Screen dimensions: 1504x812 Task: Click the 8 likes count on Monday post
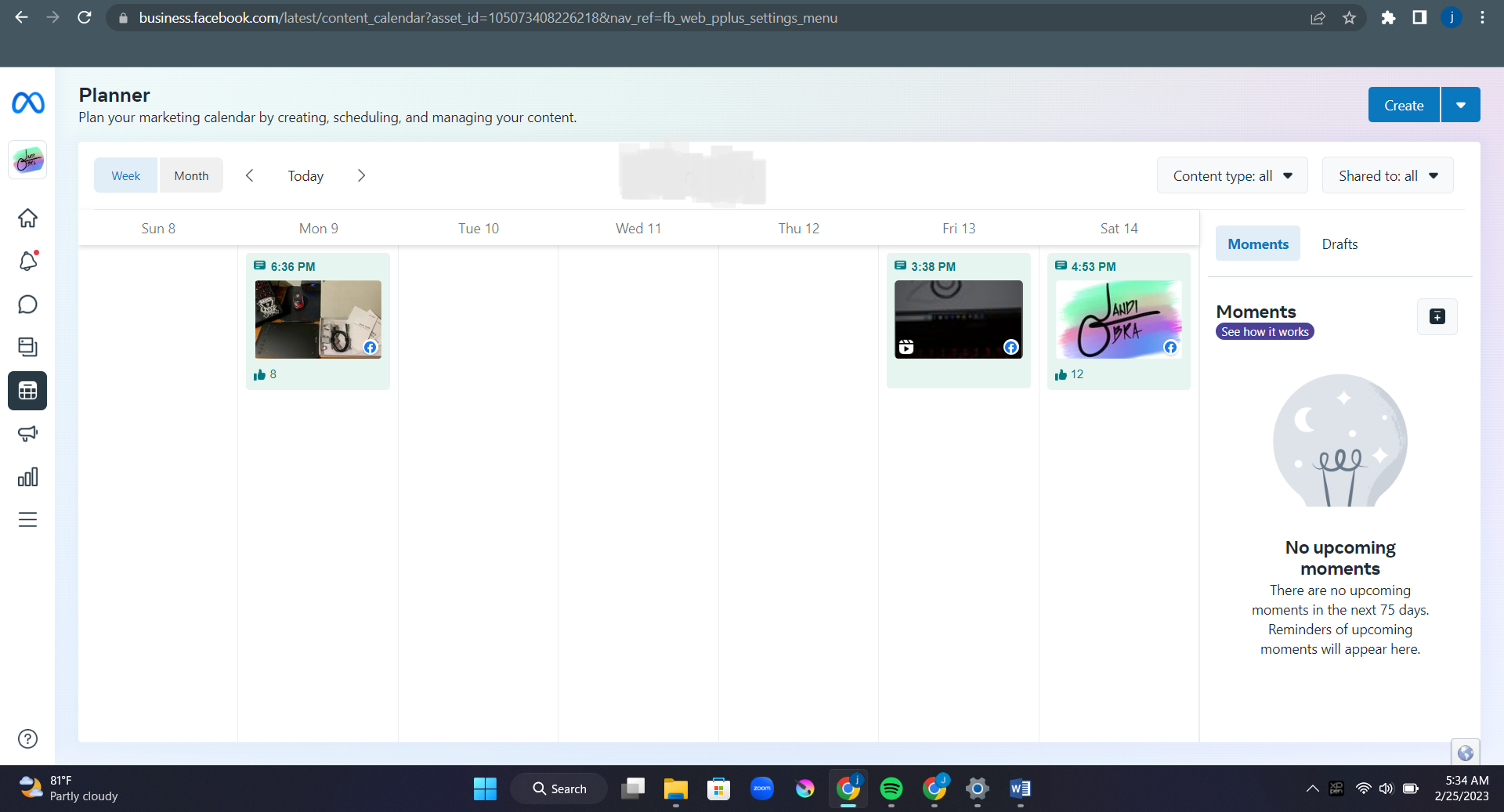click(x=265, y=374)
